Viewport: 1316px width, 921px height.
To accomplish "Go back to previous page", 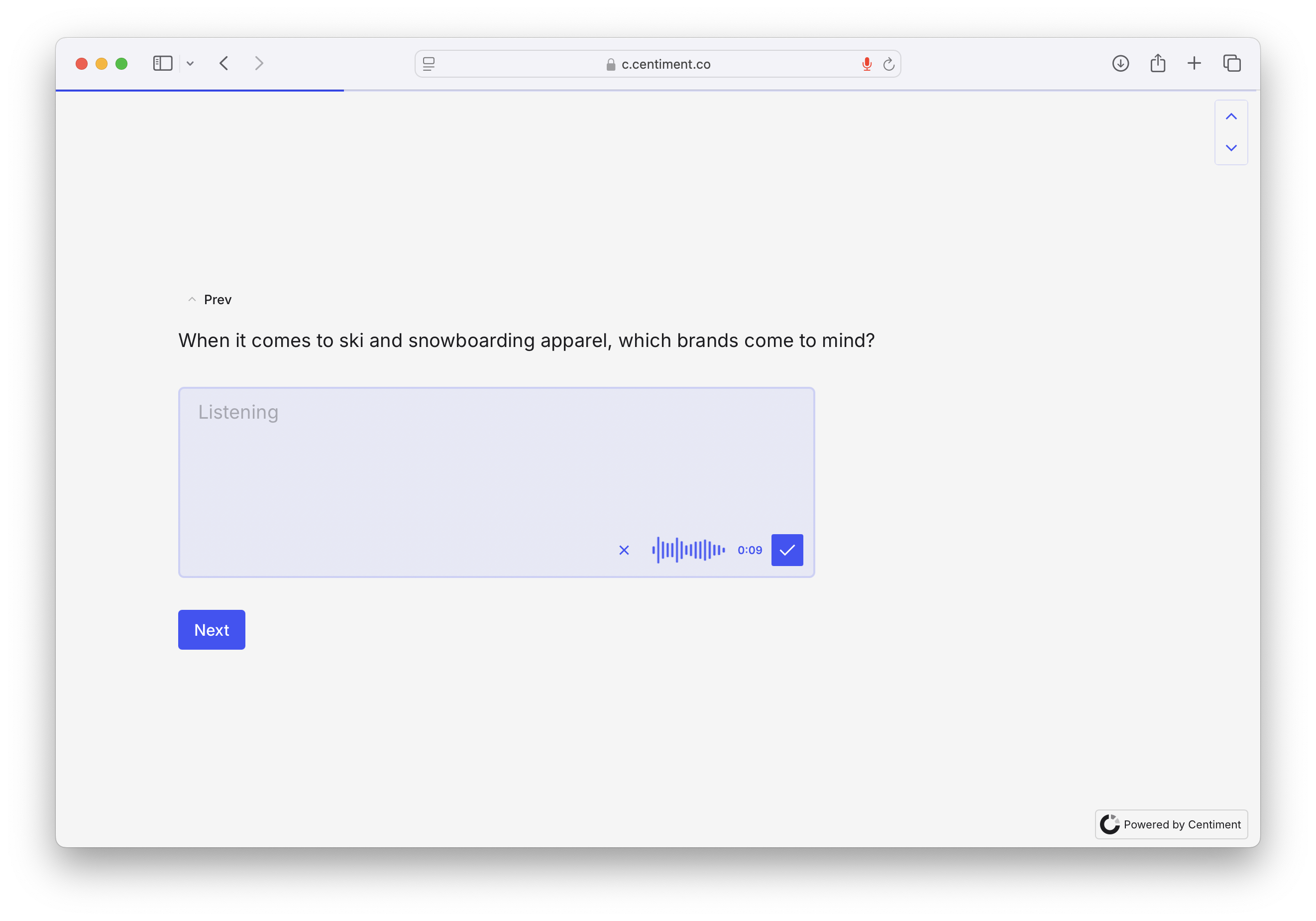I will 224,63.
